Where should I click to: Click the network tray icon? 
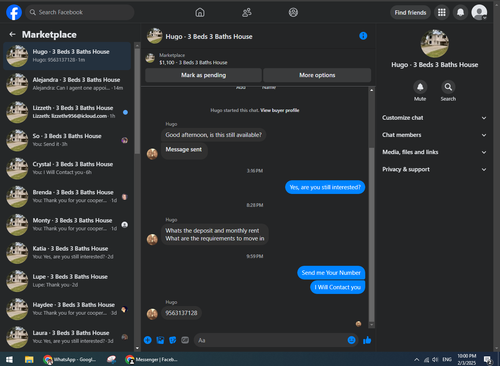426,359
